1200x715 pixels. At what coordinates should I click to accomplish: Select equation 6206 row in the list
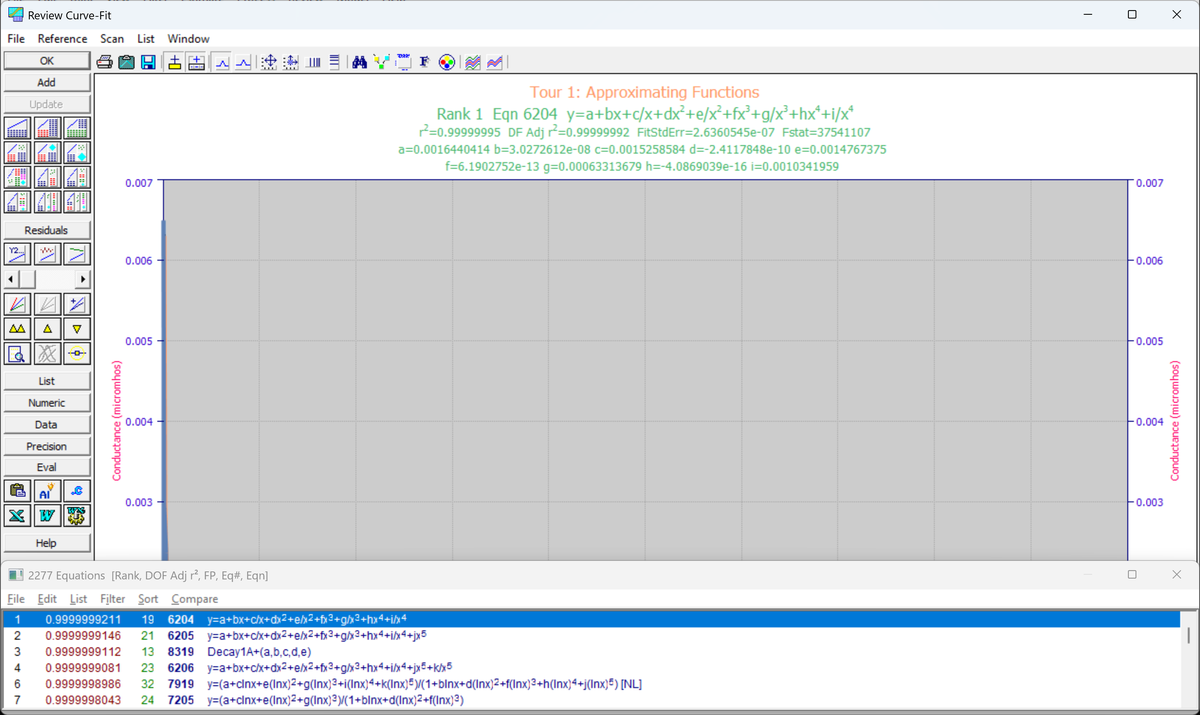(x=590, y=668)
